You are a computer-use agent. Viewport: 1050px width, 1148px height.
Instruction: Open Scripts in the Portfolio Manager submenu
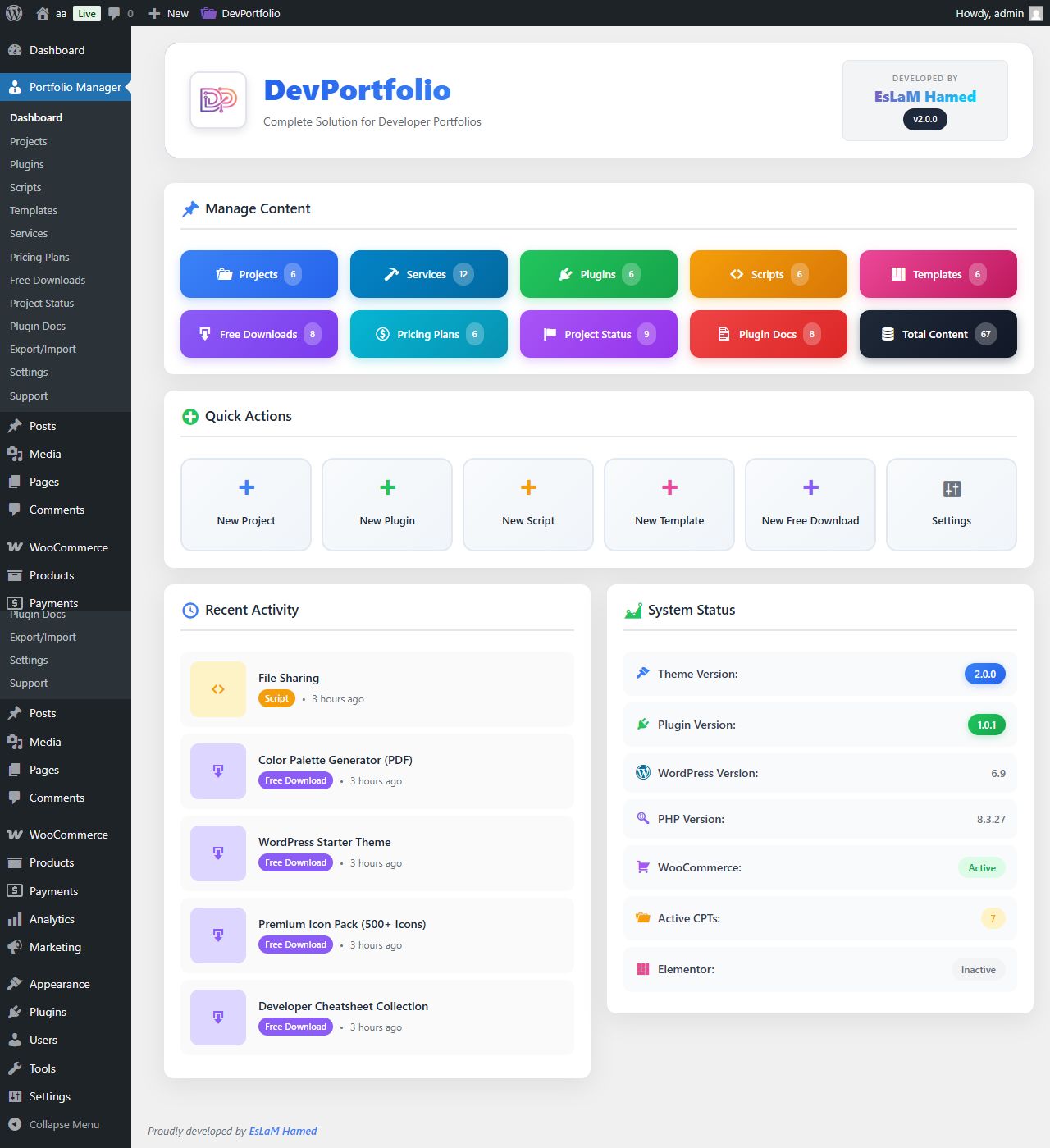pos(25,187)
